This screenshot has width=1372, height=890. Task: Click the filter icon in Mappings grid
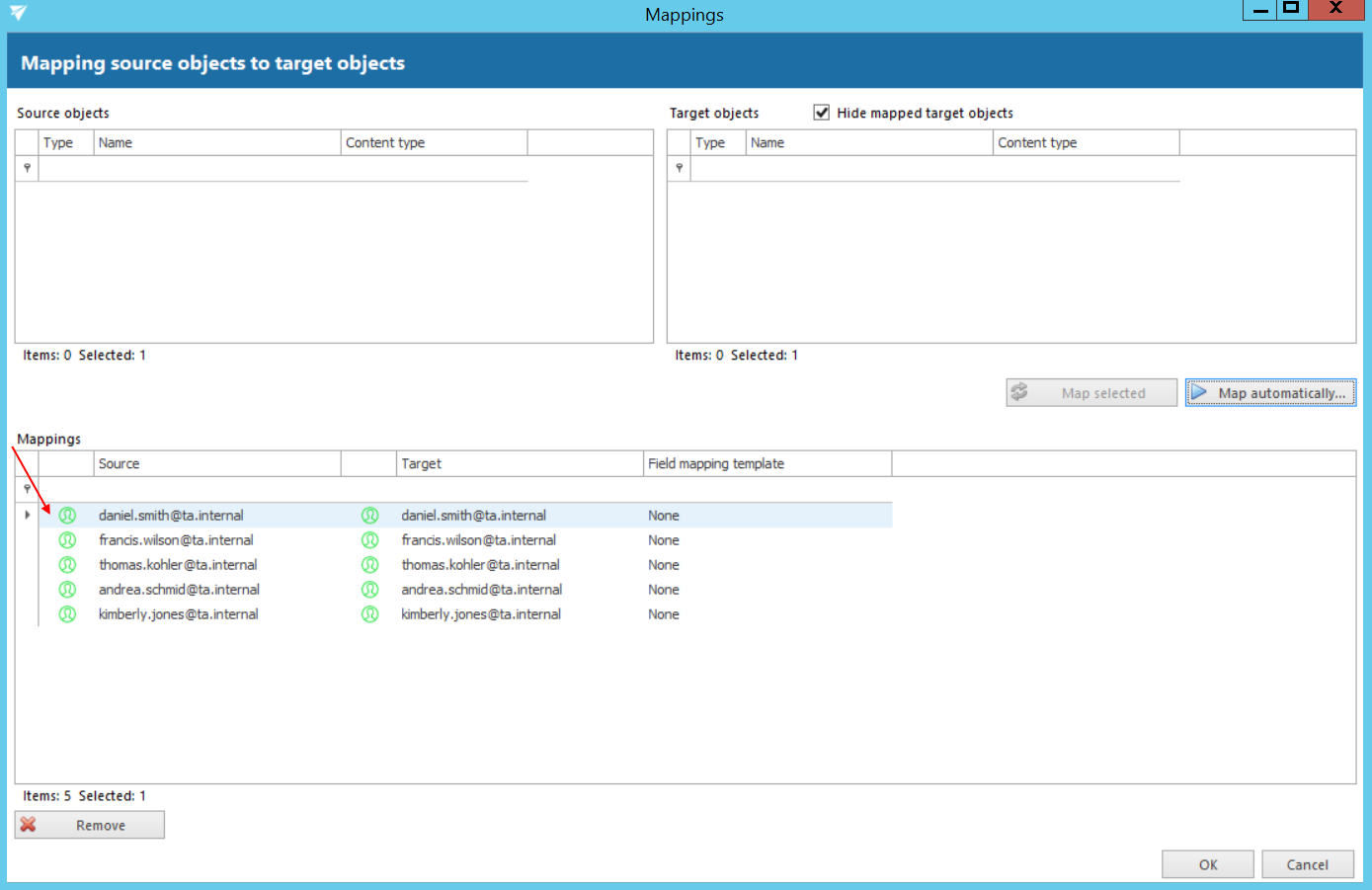[x=27, y=489]
